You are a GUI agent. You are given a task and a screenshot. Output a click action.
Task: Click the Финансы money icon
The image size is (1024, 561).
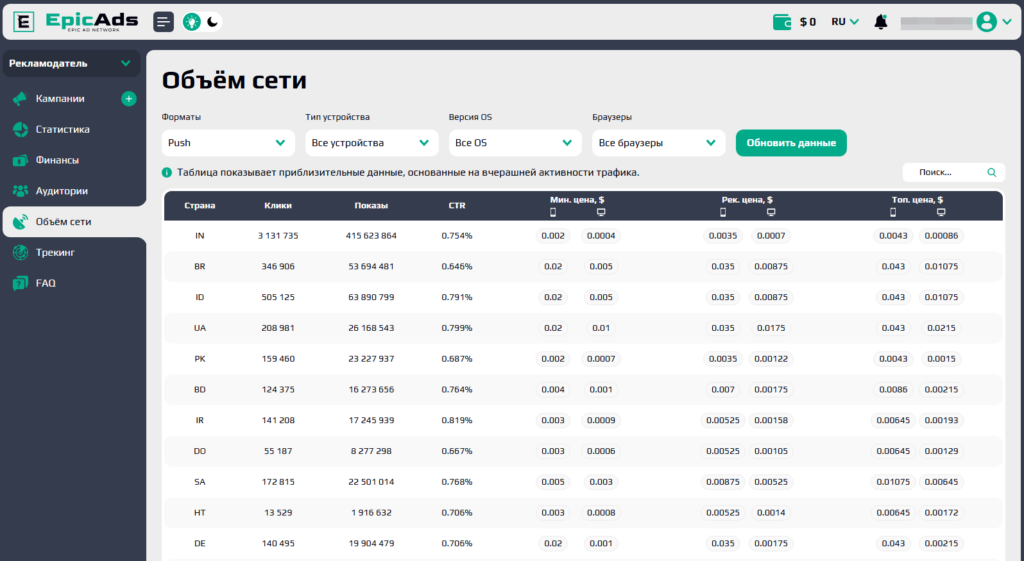point(20,160)
